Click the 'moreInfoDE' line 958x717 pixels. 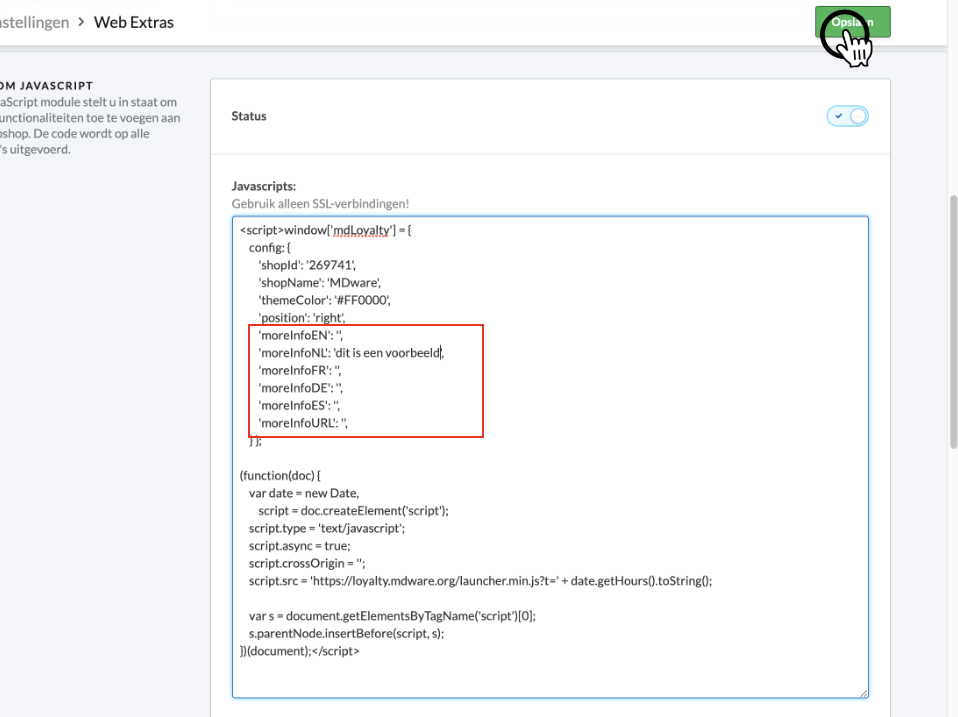click(300, 388)
